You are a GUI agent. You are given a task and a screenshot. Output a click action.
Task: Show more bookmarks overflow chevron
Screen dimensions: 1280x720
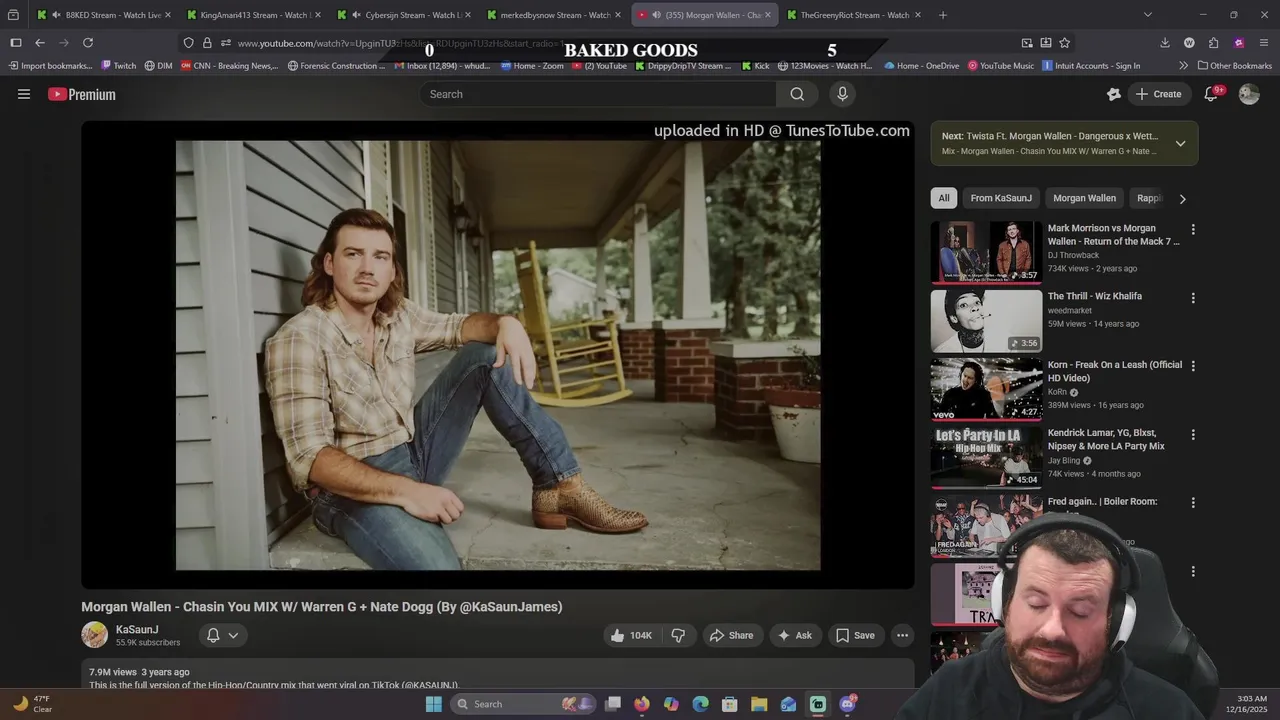pyautogui.click(x=1183, y=66)
